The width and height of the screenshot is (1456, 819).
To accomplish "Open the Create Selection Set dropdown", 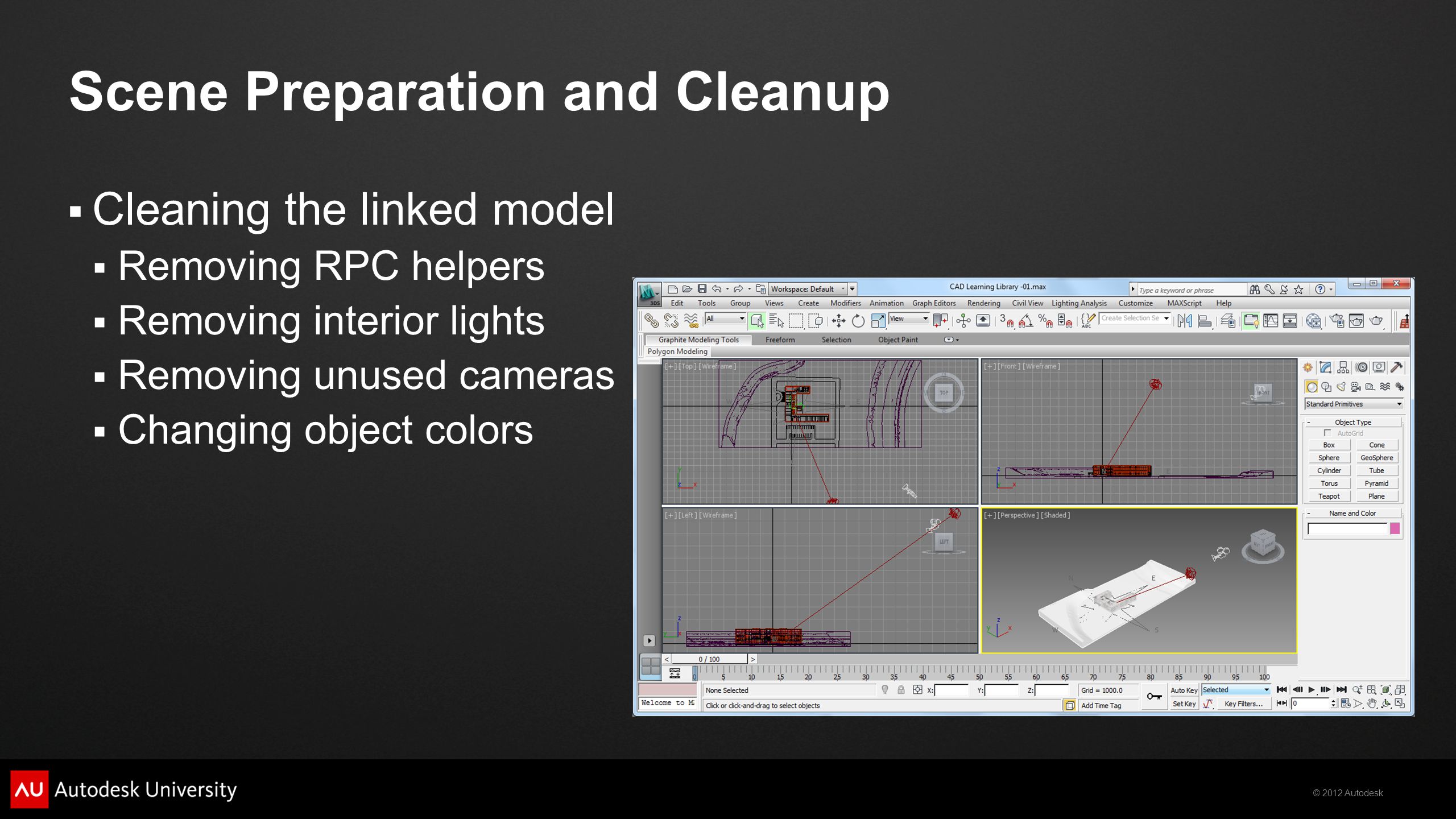I will pyautogui.click(x=1135, y=318).
